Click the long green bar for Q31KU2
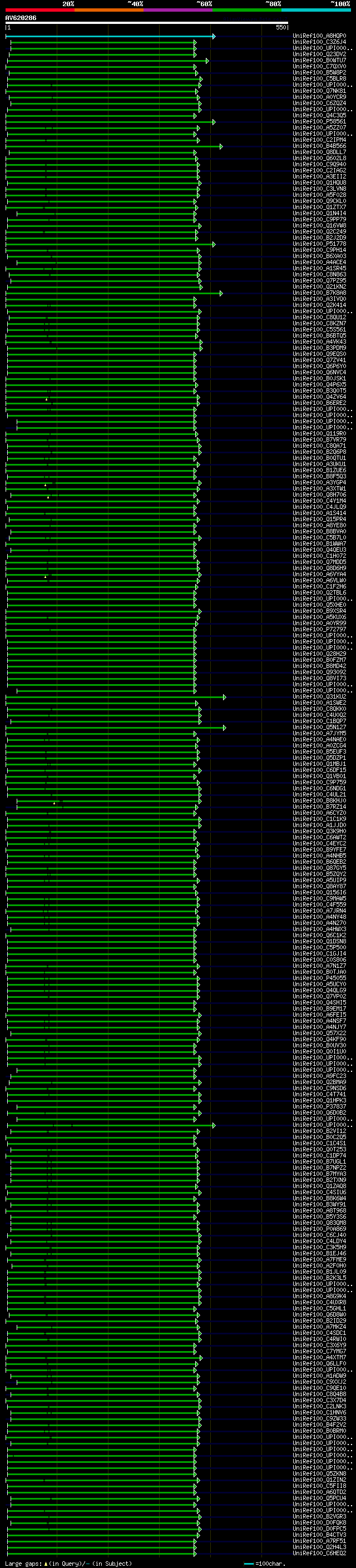The width and height of the screenshot is (356, 1568). point(116,697)
